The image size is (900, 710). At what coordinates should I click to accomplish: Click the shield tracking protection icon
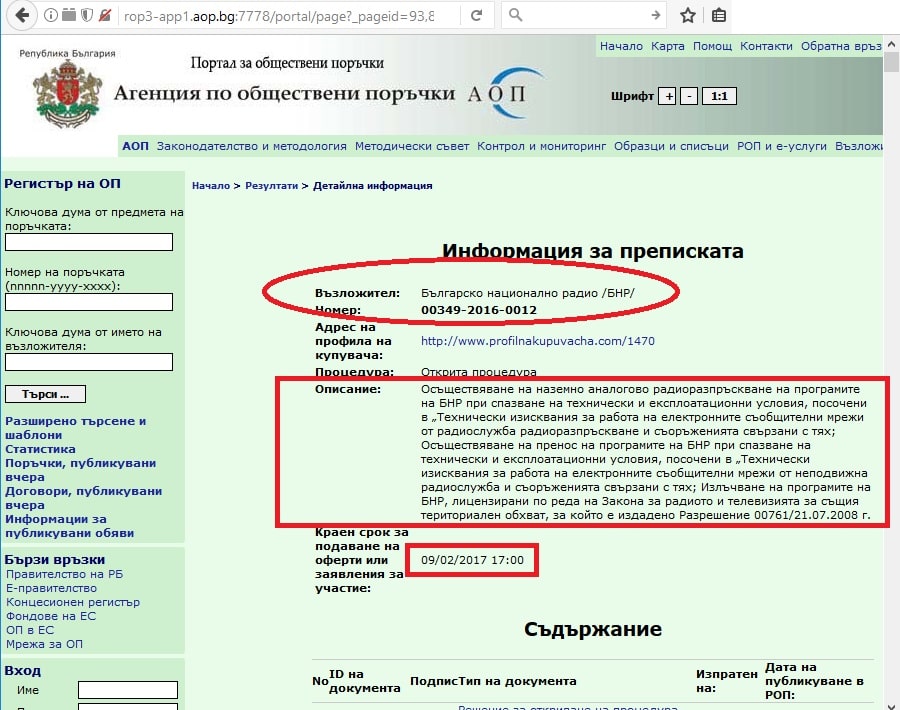(87, 15)
